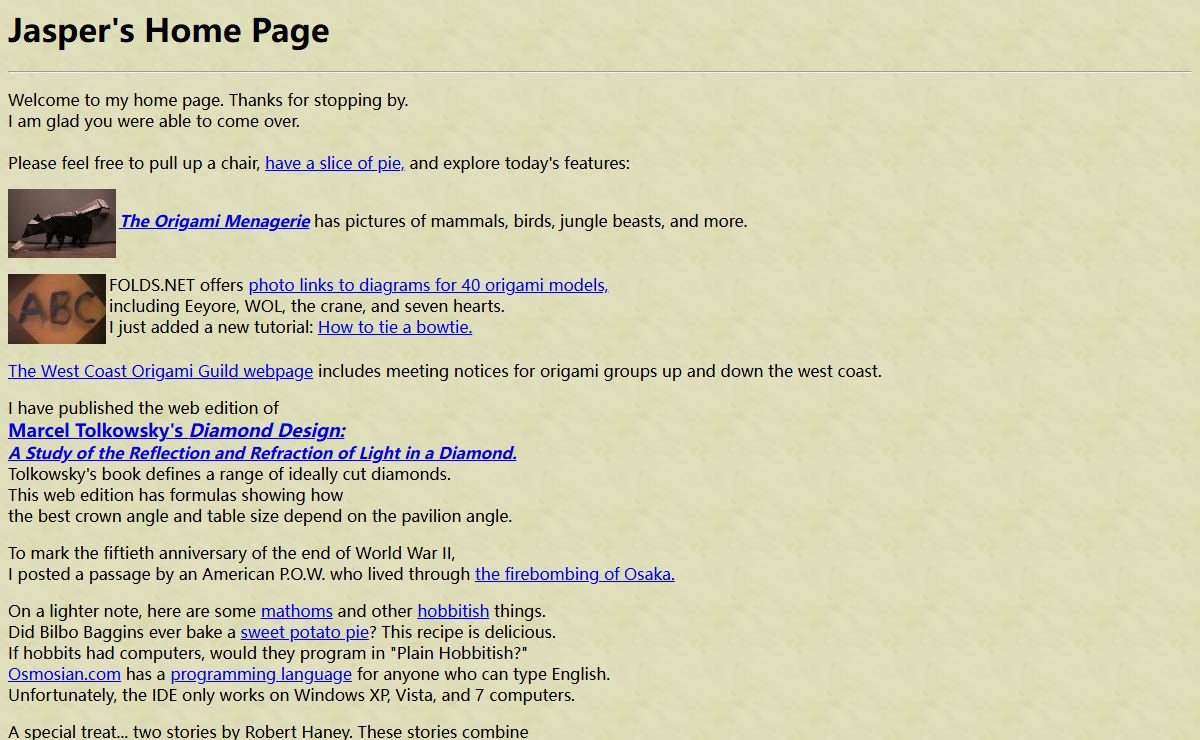Screen dimensions: 1200x740
Task: Visit The West Coast Origami Guild webpage
Action: click(x=160, y=371)
